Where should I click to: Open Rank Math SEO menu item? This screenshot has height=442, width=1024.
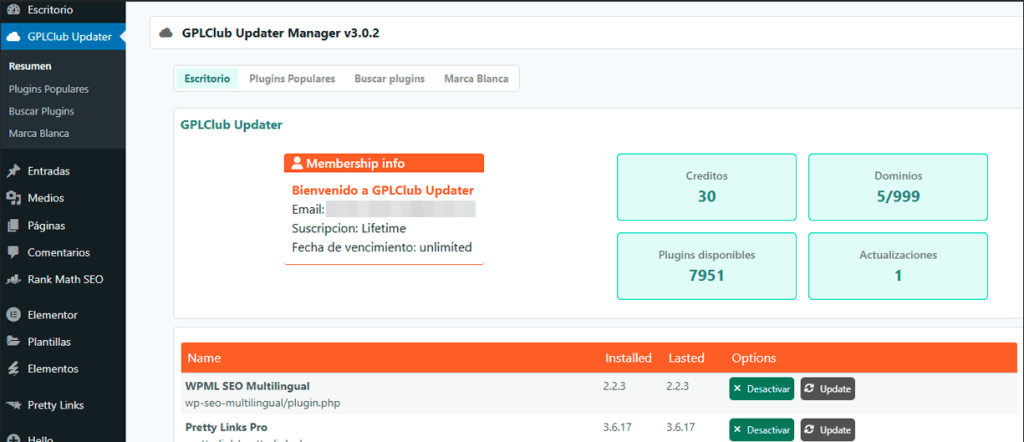tap(63, 279)
